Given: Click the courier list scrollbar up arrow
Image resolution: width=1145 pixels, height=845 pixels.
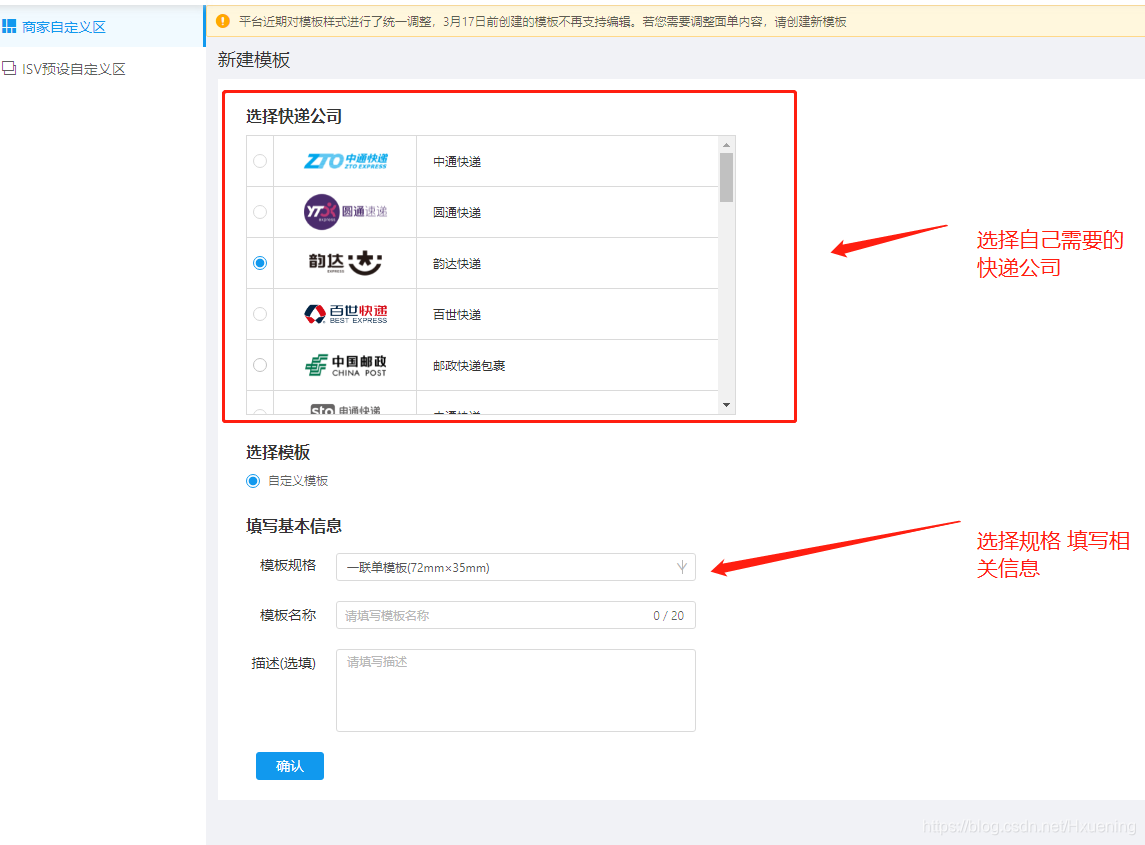Looking at the screenshot, I should pyautogui.click(x=726, y=145).
